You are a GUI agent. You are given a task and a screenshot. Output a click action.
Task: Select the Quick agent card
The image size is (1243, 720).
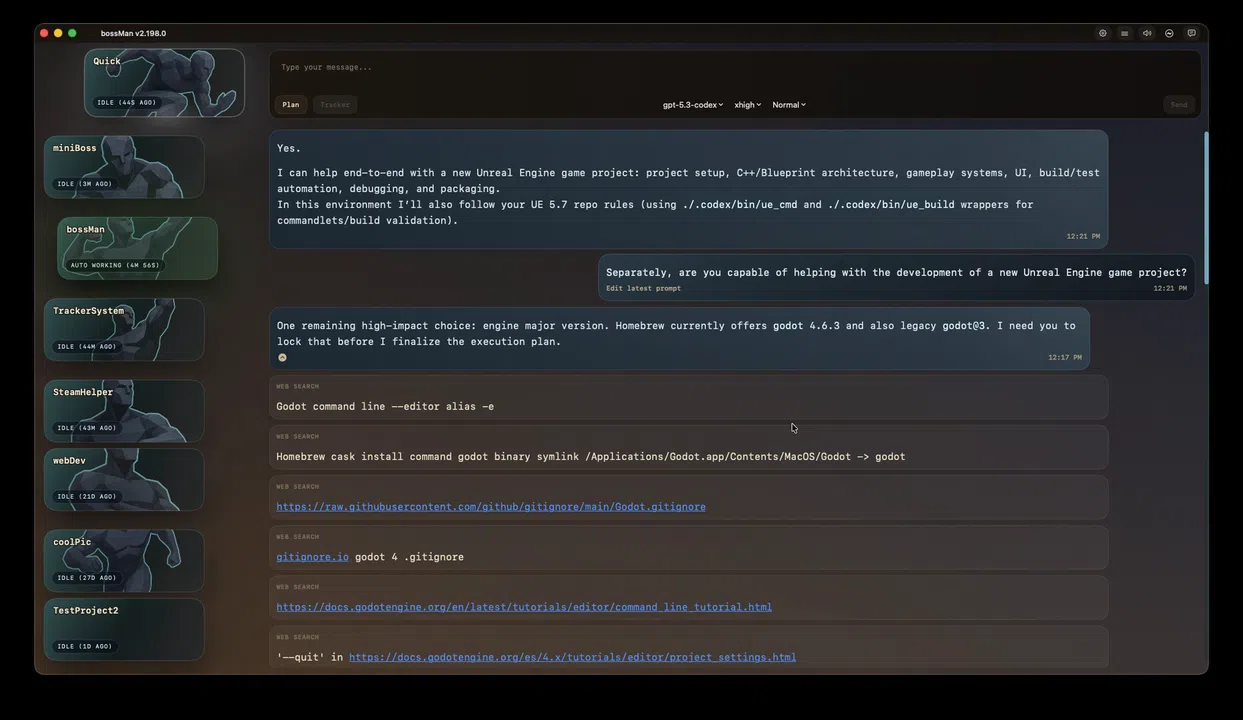click(164, 83)
